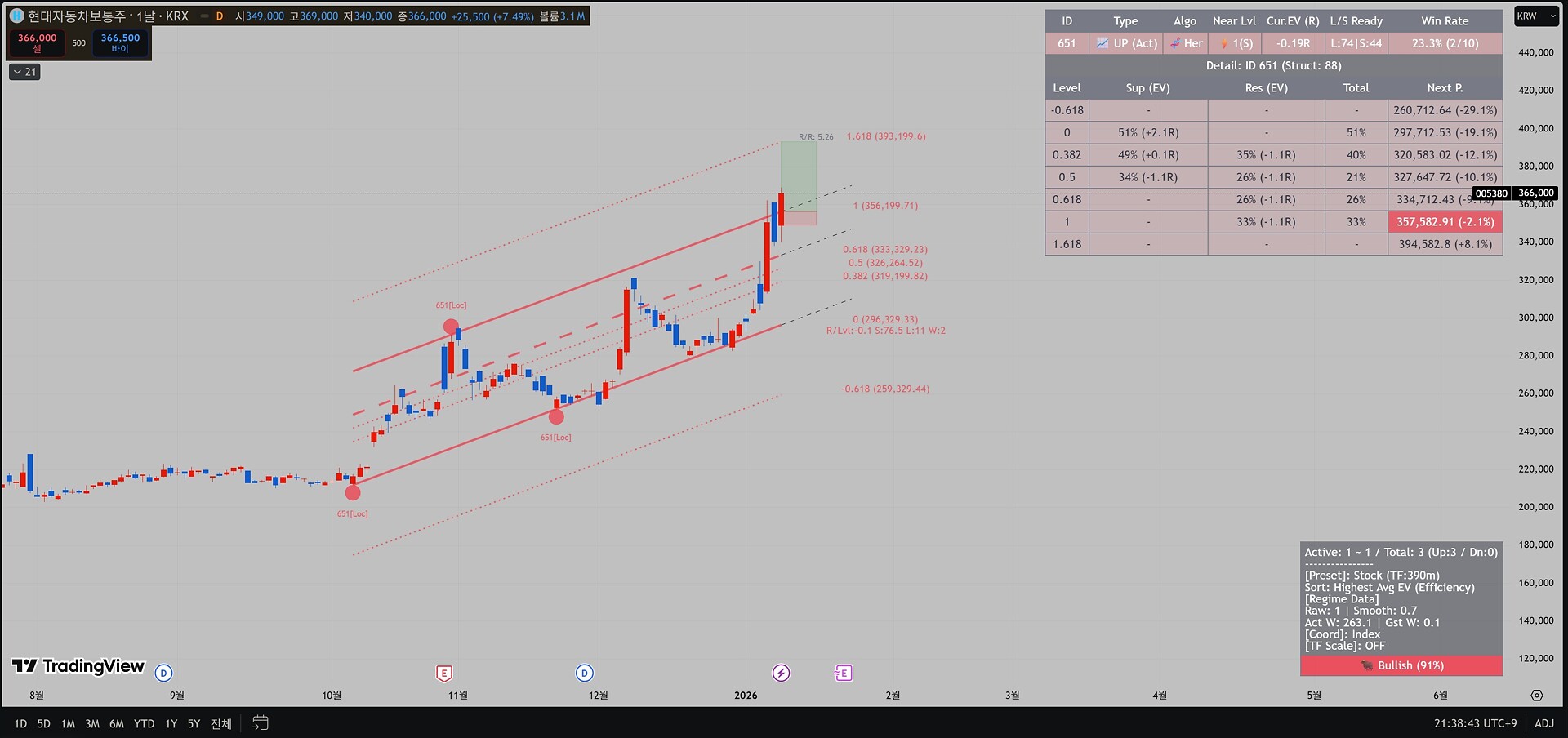Viewport: 1568px width, 738px height.
Task: Click the 366,000 sell button
Action: click(37, 43)
